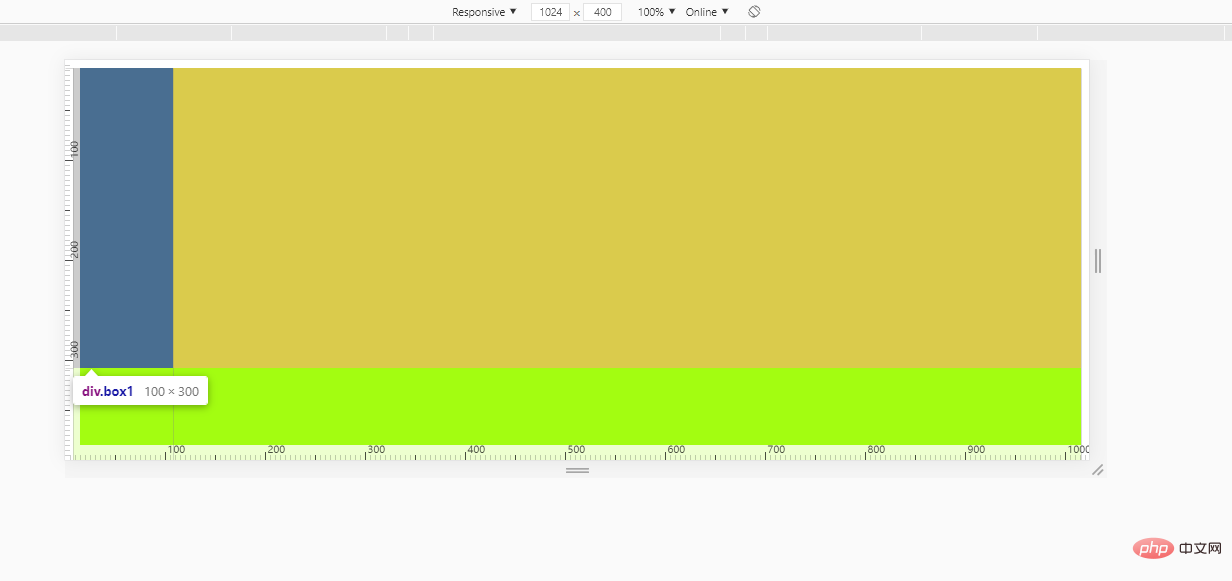
Task: Open the Responsive device dropdown
Action: coord(484,12)
